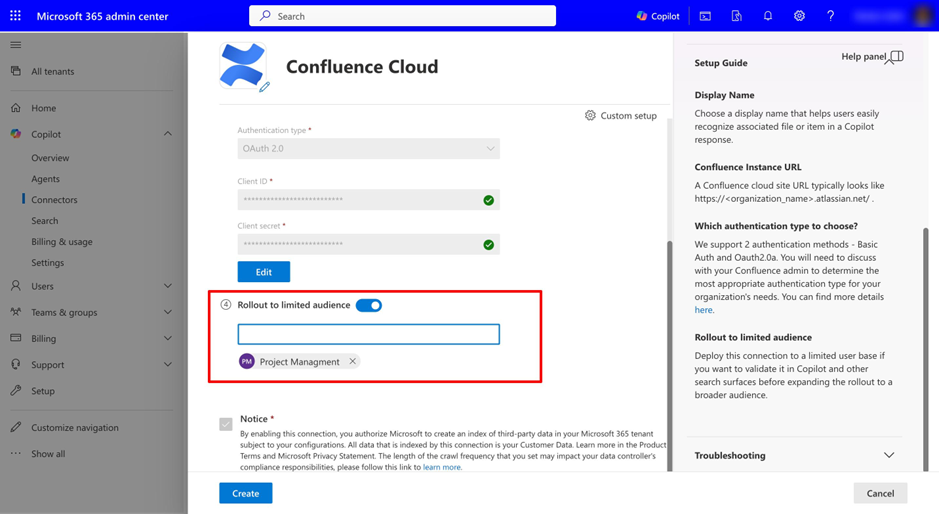Open Copilot Overview page
939x514 pixels.
pyautogui.click(x=50, y=158)
